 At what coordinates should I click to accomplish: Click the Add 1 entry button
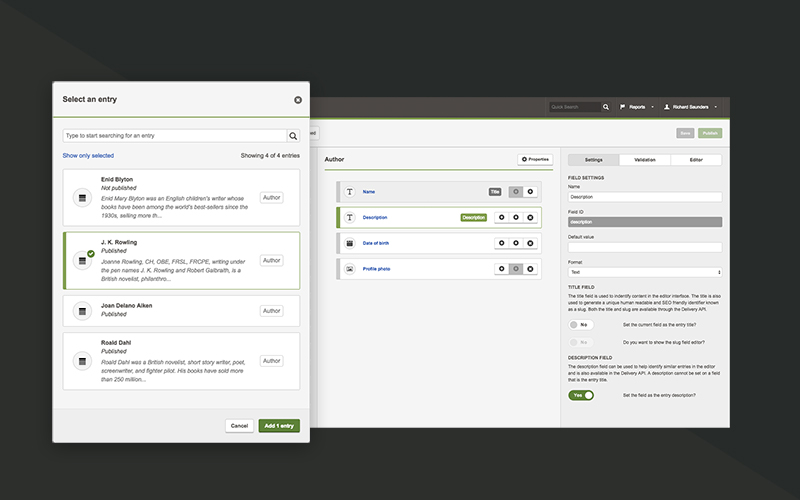pyautogui.click(x=279, y=426)
